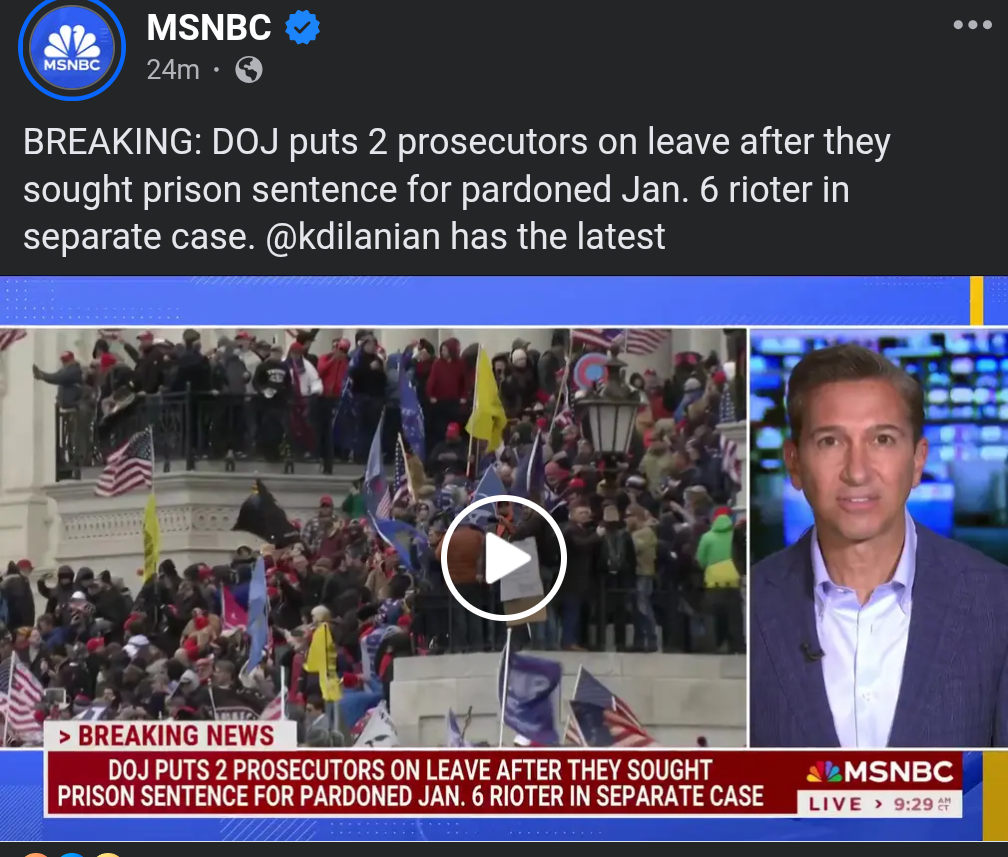The height and width of the screenshot is (857, 1008).
Task: Play the MSNBC breaking news video
Action: [503, 558]
